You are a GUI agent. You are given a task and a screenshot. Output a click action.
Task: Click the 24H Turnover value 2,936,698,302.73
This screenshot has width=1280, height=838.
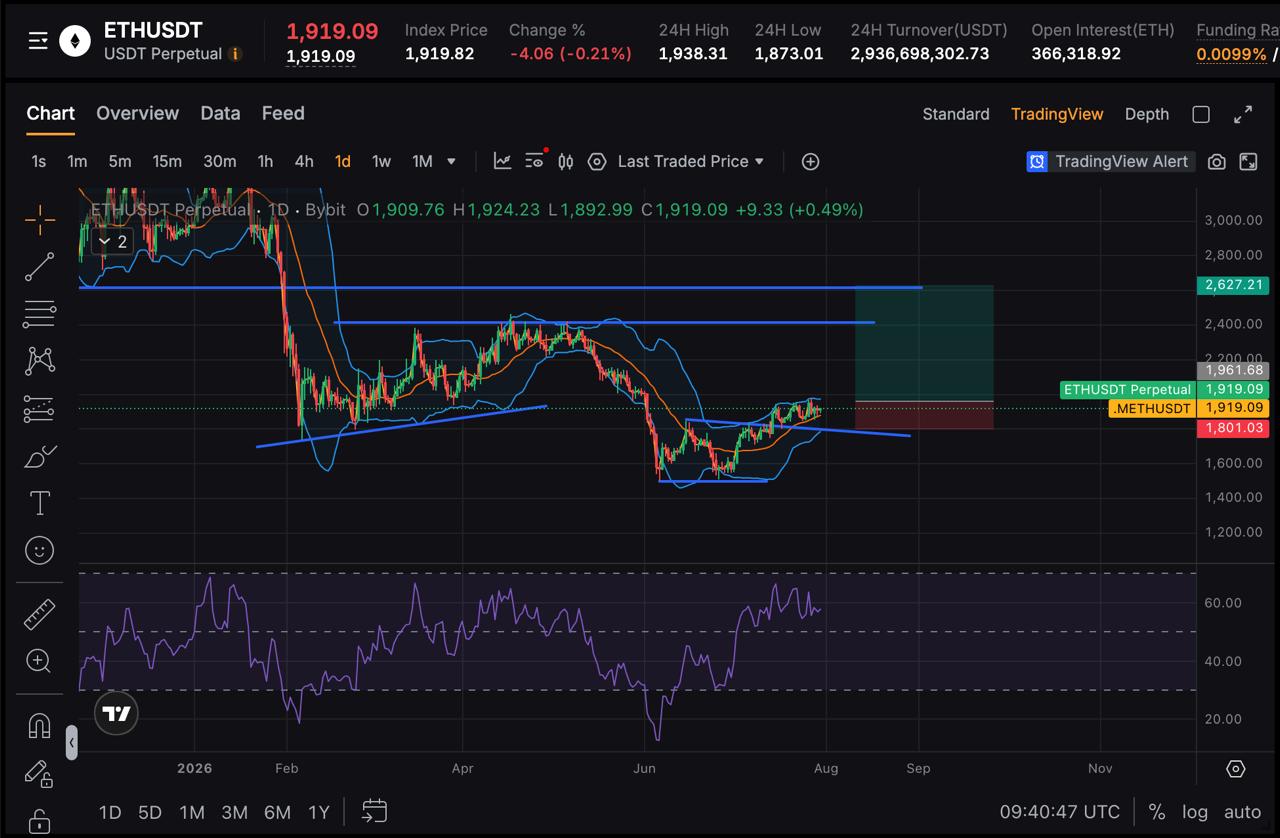tap(920, 54)
